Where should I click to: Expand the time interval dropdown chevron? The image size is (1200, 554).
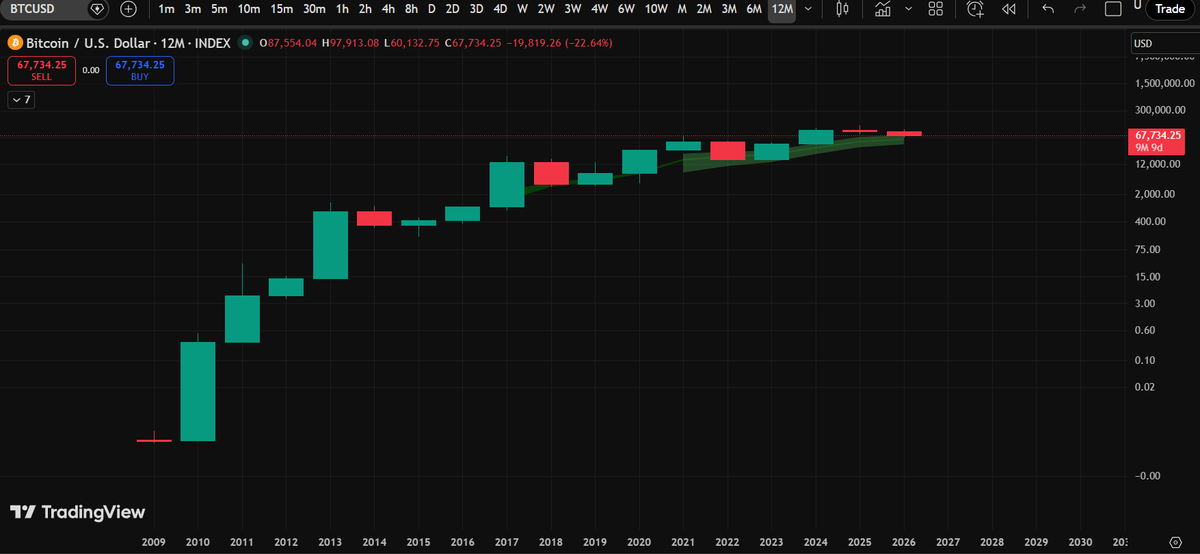click(x=808, y=9)
